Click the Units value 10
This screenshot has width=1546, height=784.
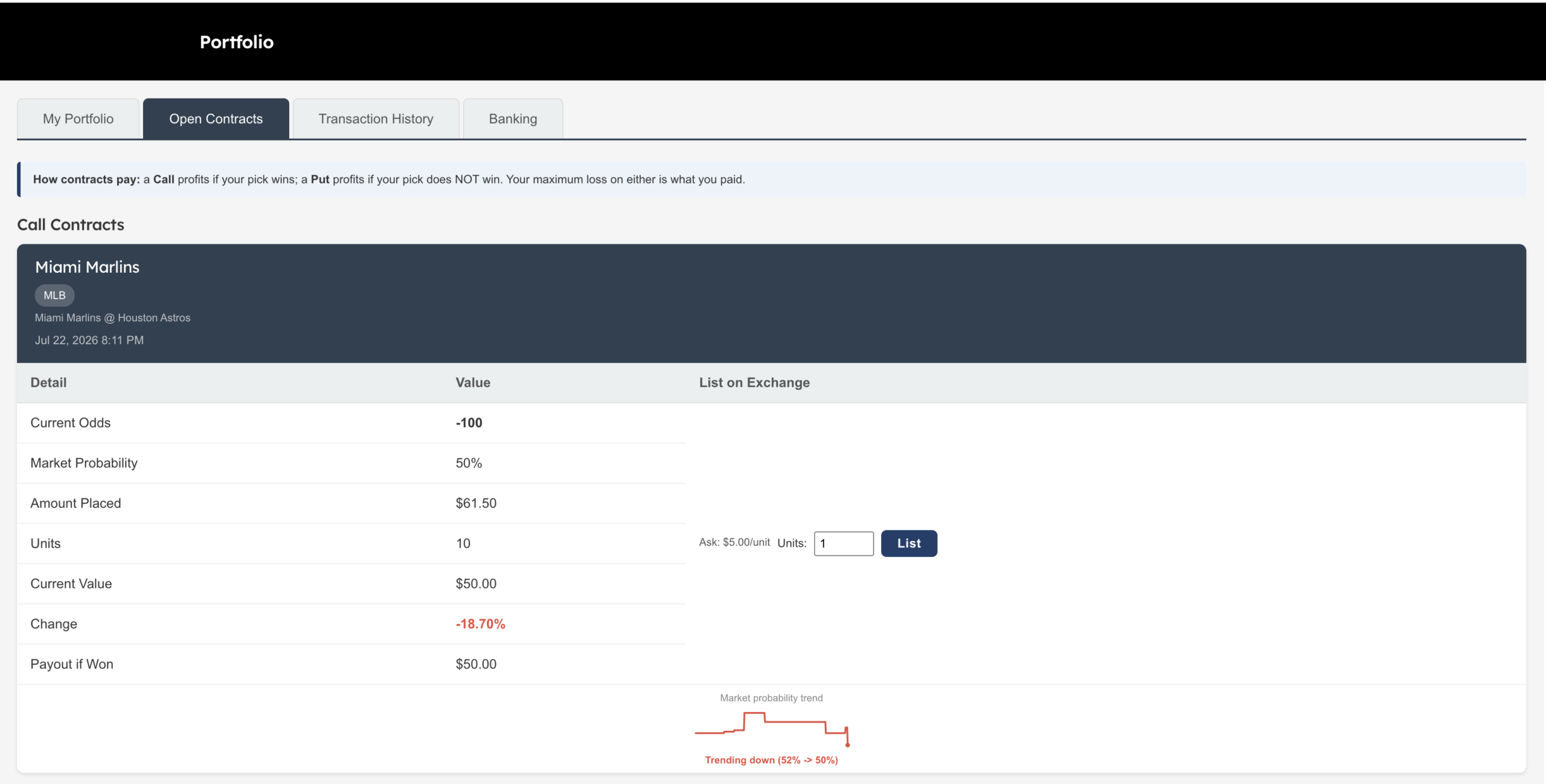point(463,543)
